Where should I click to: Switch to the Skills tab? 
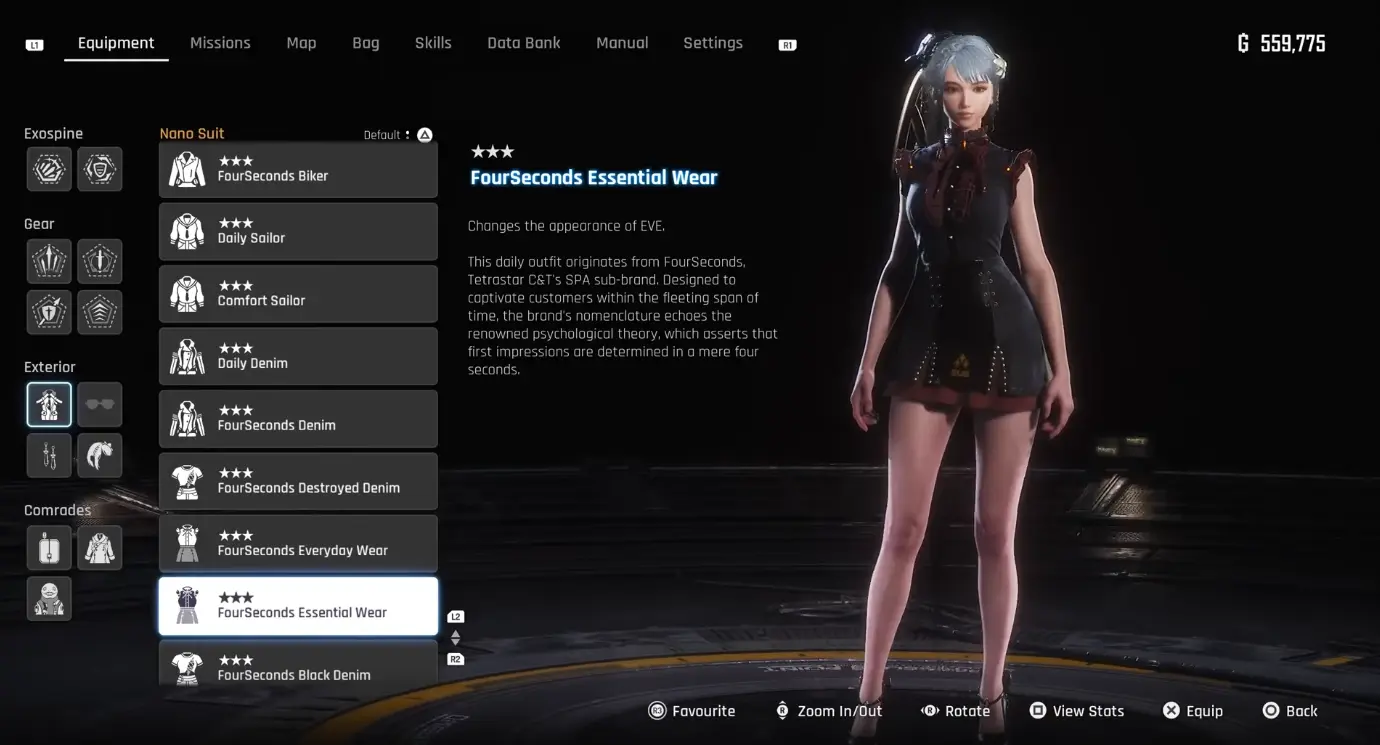433,43
